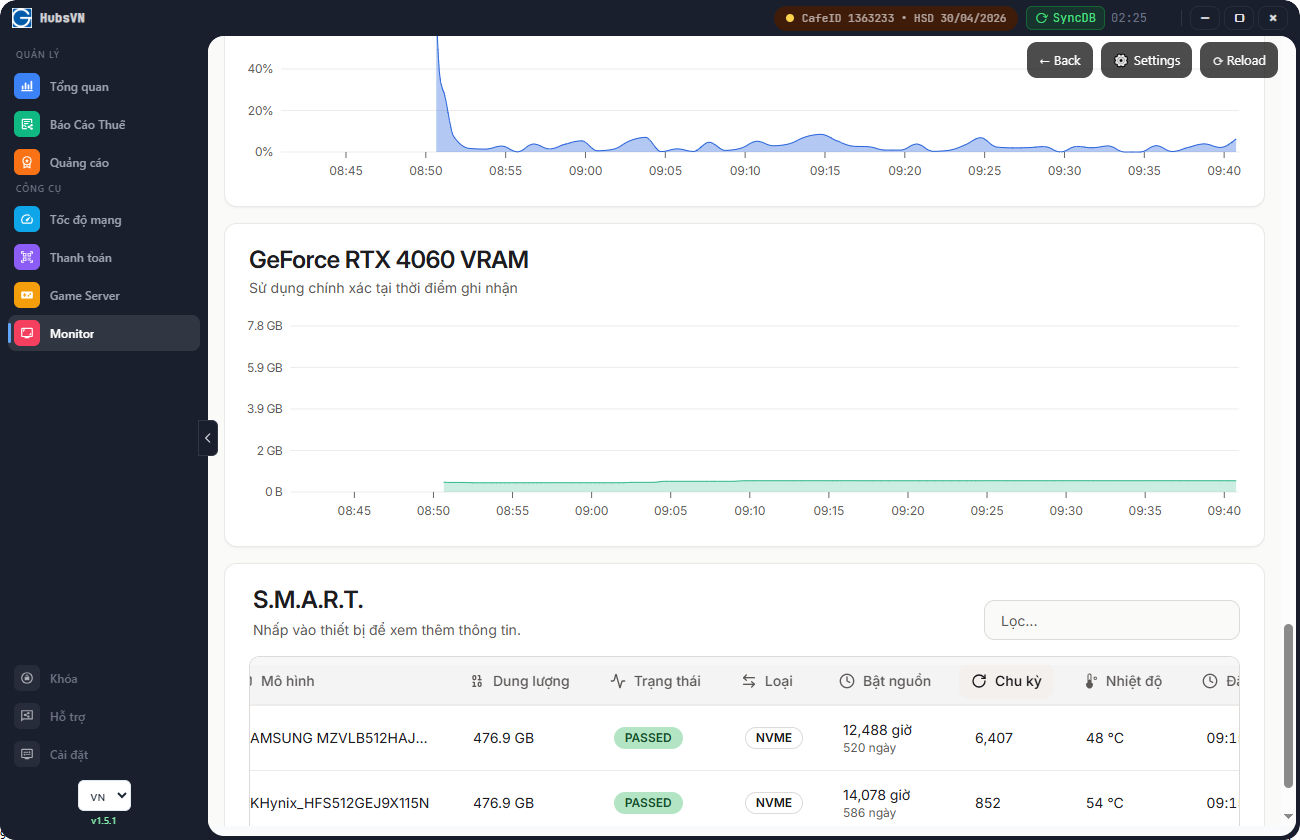
Task: Open Báo Cáo Thuế report icon
Action: (x=27, y=125)
